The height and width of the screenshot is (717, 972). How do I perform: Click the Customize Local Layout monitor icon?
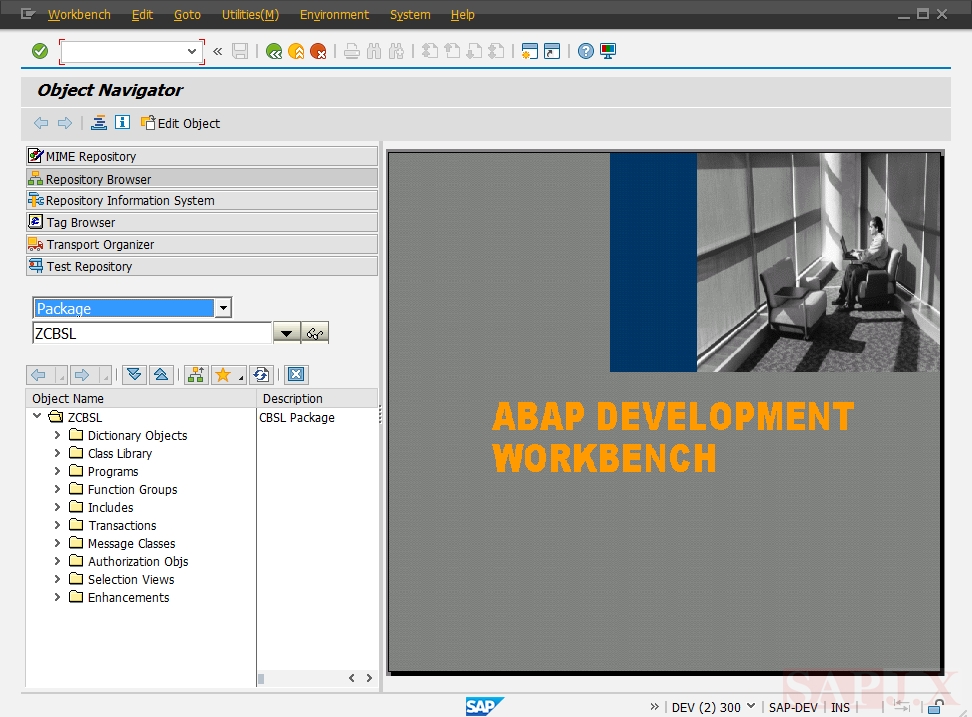[x=608, y=51]
